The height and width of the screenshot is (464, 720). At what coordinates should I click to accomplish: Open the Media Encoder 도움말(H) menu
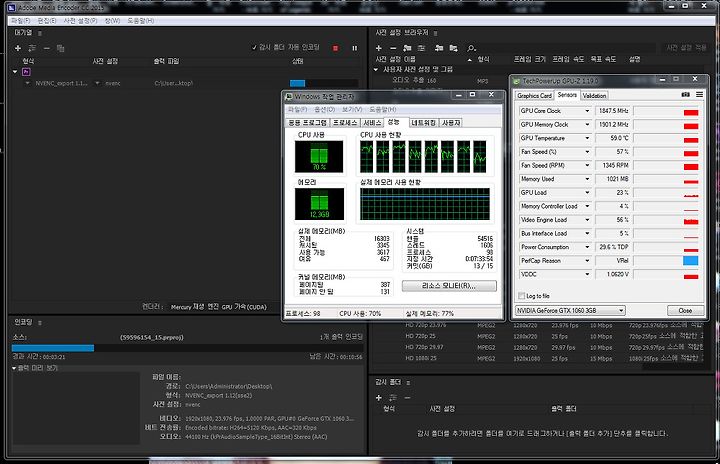pyautogui.click(x=141, y=21)
